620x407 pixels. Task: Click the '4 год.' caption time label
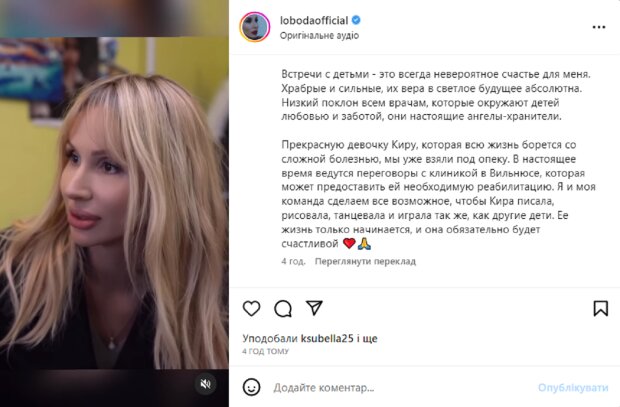click(293, 261)
